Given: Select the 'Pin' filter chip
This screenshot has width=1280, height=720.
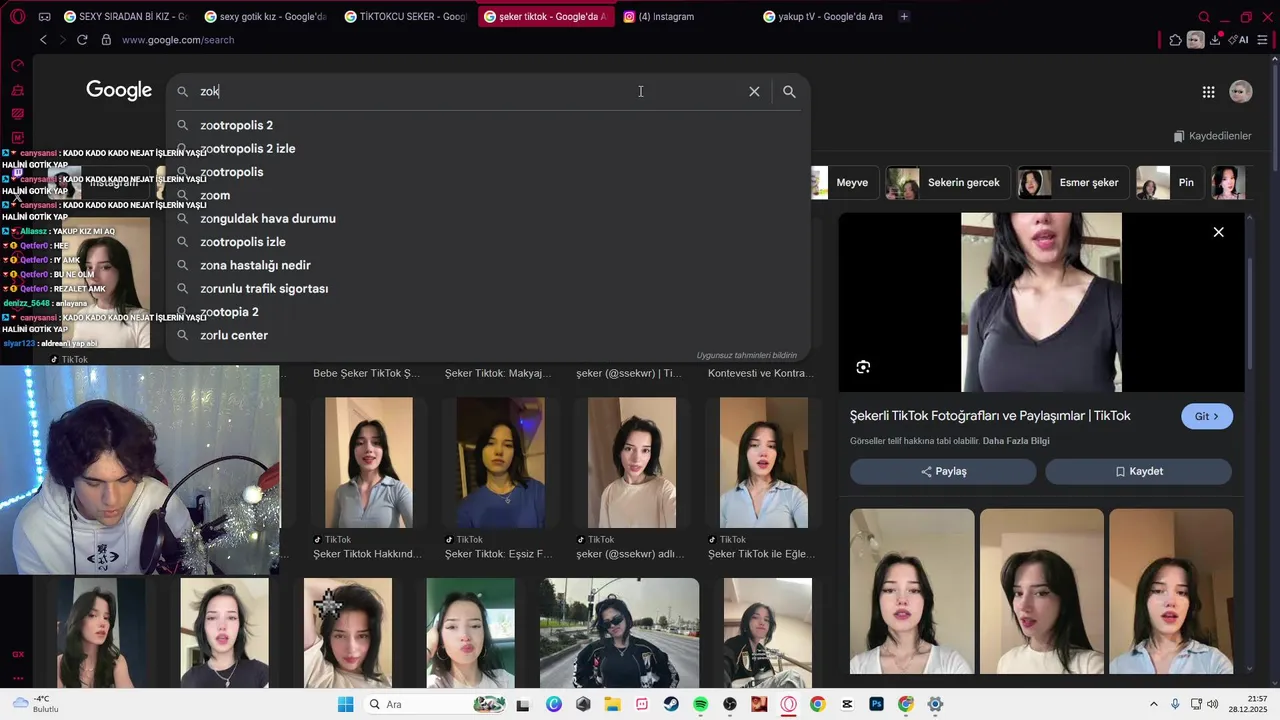Looking at the screenshot, I should pyautogui.click(x=1170, y=183).
